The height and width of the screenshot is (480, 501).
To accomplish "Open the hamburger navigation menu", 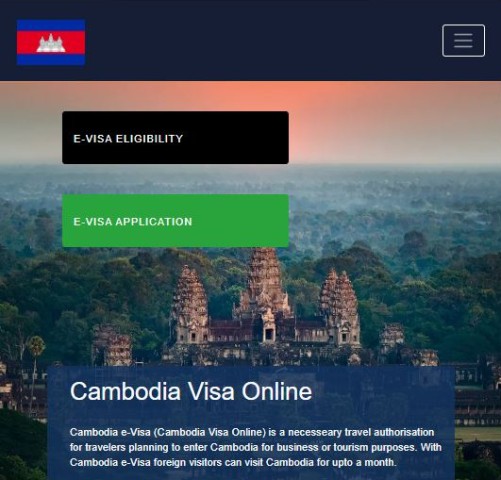I will click(x=463, y=40).
